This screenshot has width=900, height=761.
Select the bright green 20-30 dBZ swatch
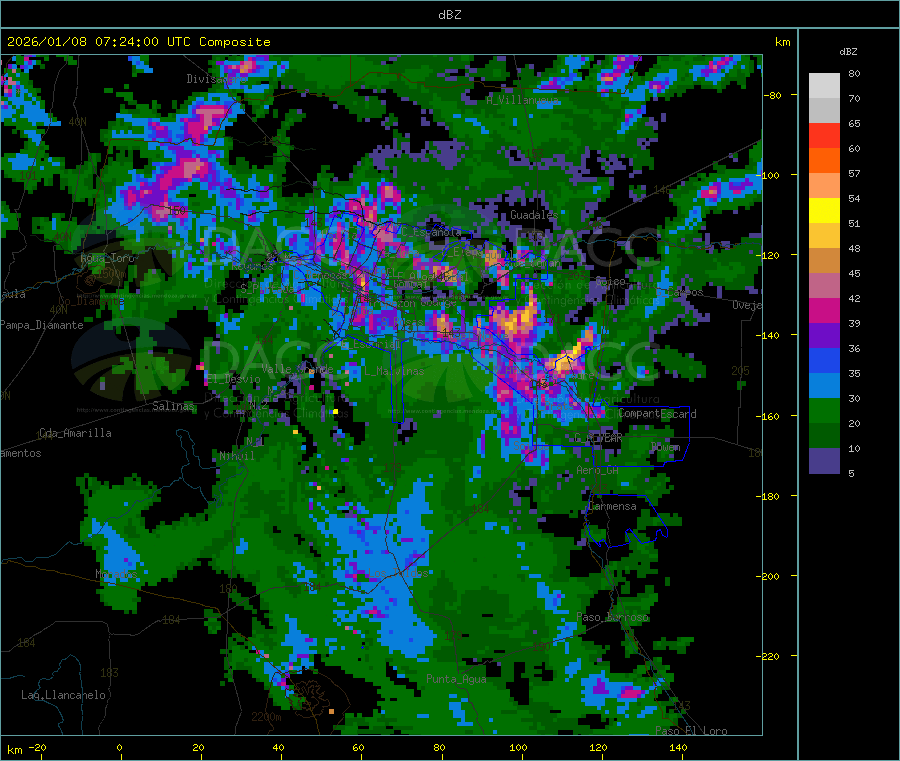824,411
